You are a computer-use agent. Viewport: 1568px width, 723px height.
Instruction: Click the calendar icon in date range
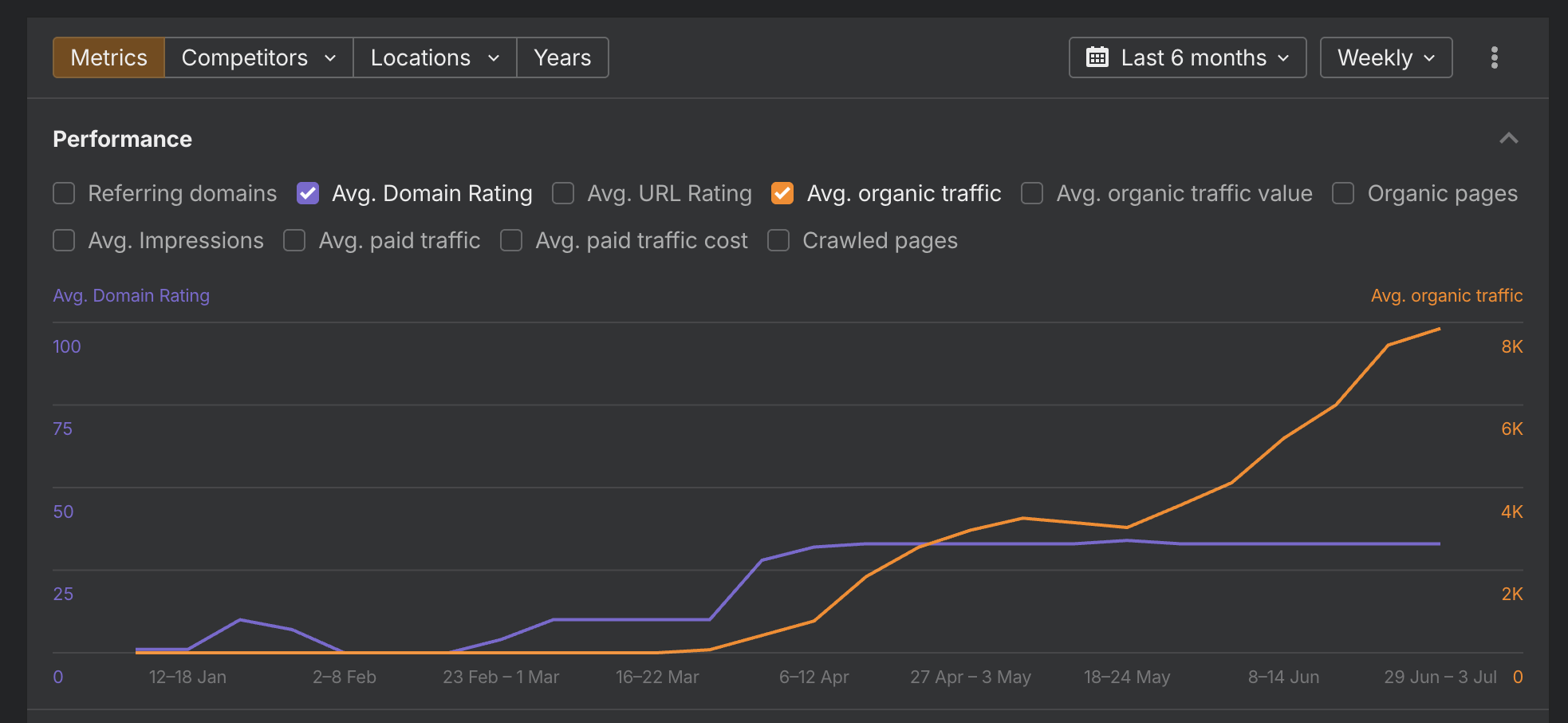point(1097,57)
